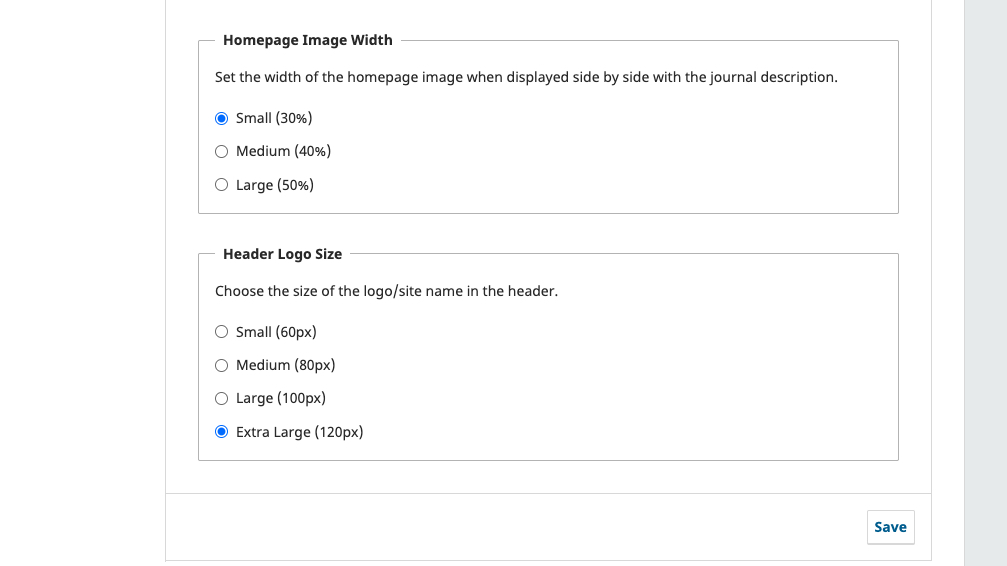Viewport: 1007px width, 566px height.
Task: Click the Header Logo Size section heading
Action: (282, 254)
